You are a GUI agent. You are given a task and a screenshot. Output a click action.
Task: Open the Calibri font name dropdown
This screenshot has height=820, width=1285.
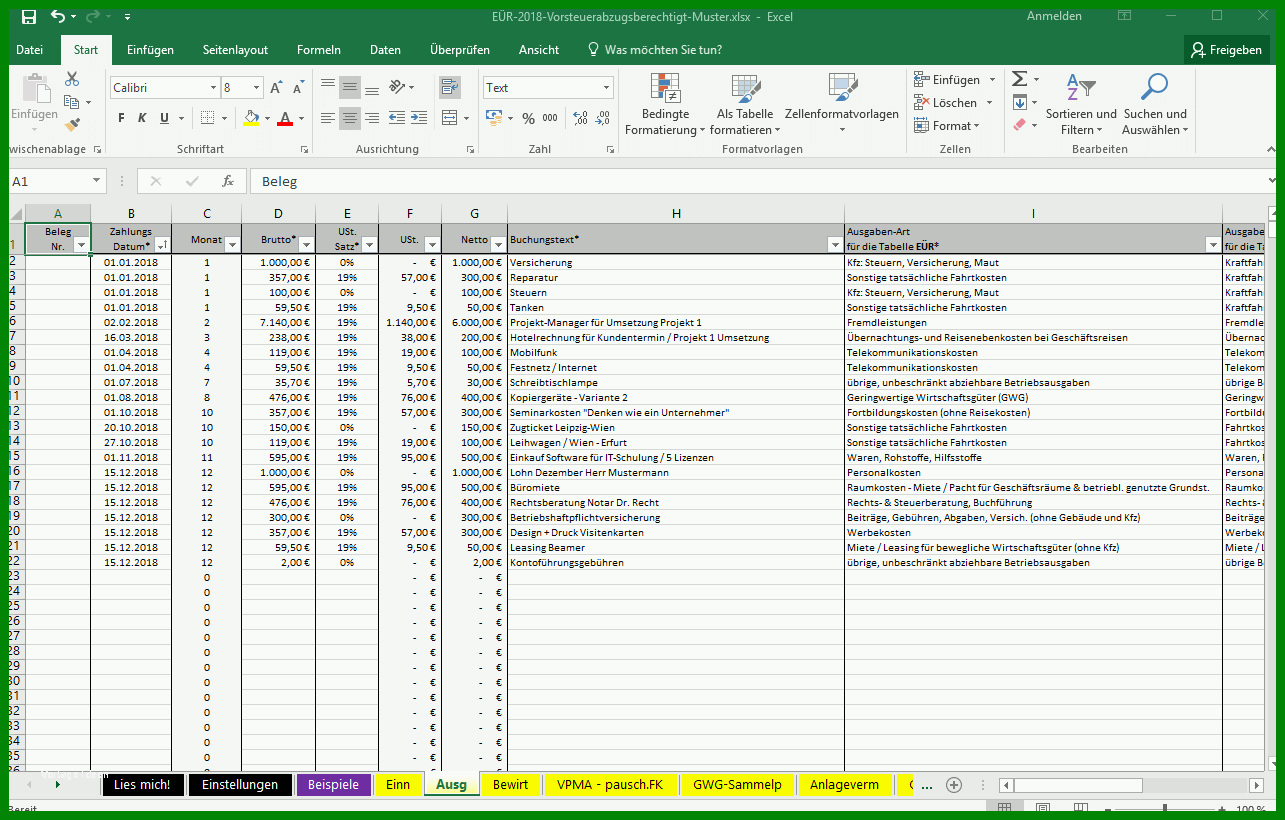coord(213,88)
